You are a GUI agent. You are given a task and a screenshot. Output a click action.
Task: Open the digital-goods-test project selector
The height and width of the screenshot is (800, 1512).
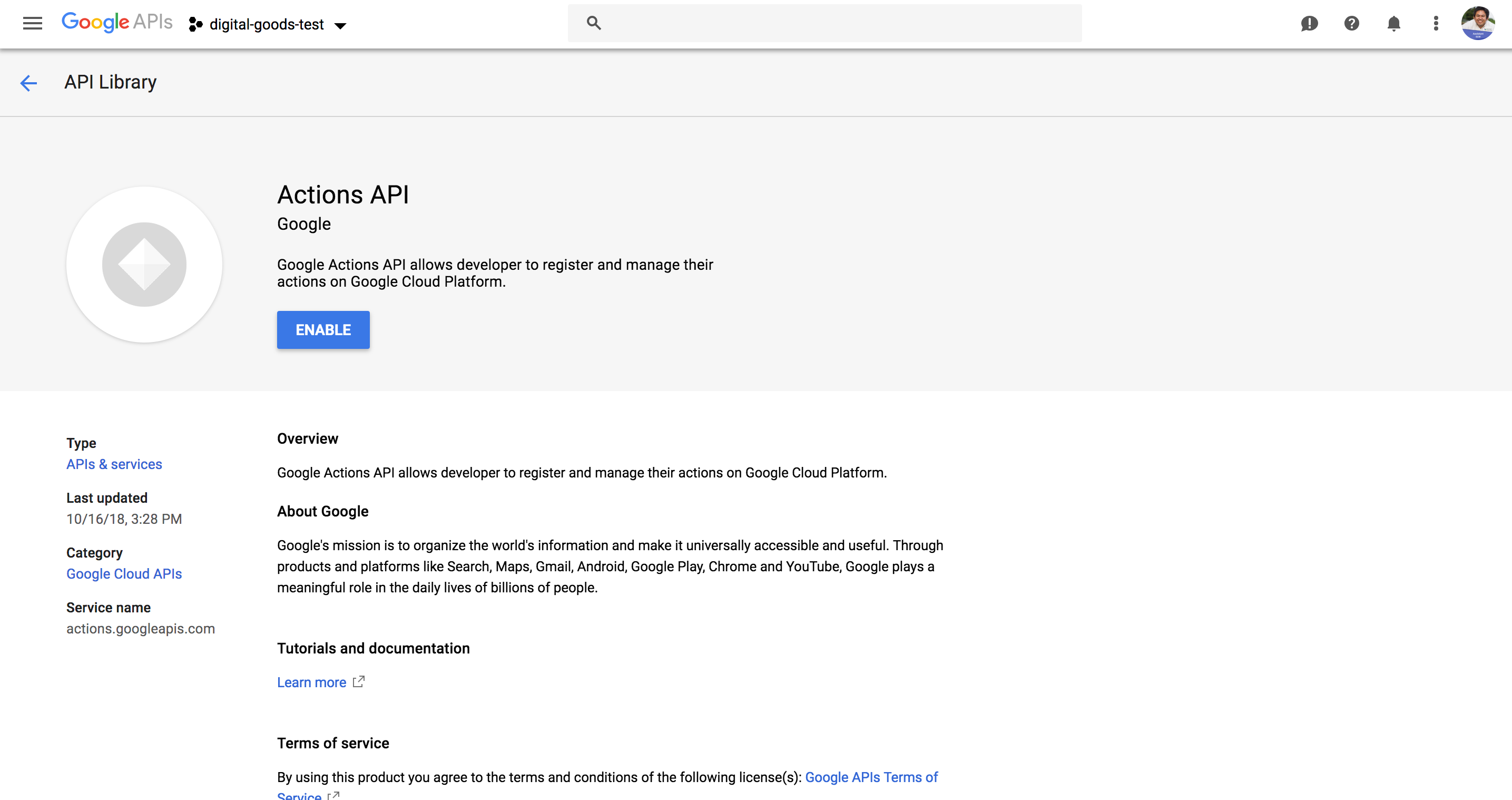coord(268,24)
